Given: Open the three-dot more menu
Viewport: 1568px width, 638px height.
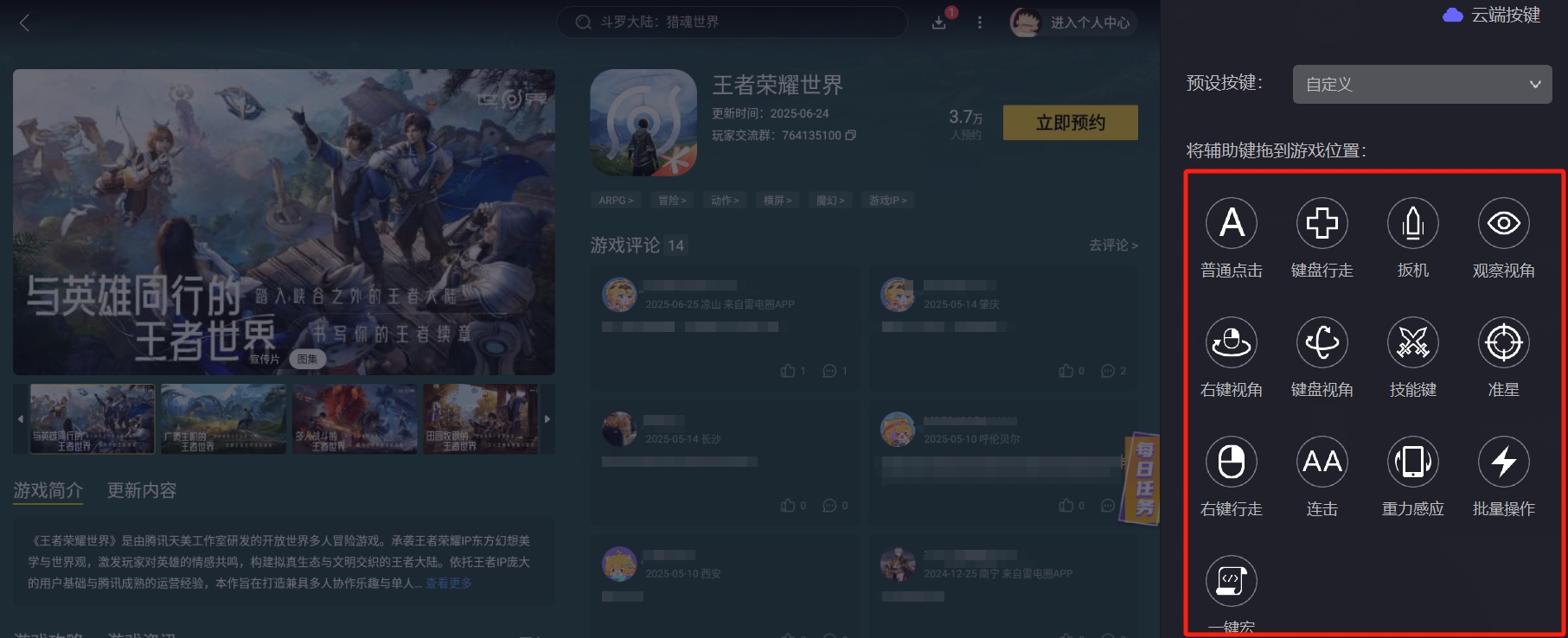Looking at the screenshot, I should click(x=979, y=22).
